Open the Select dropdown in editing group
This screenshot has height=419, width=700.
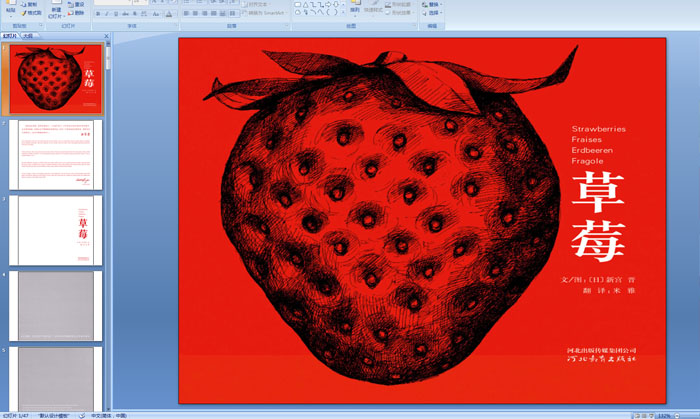tap(432, 13)
